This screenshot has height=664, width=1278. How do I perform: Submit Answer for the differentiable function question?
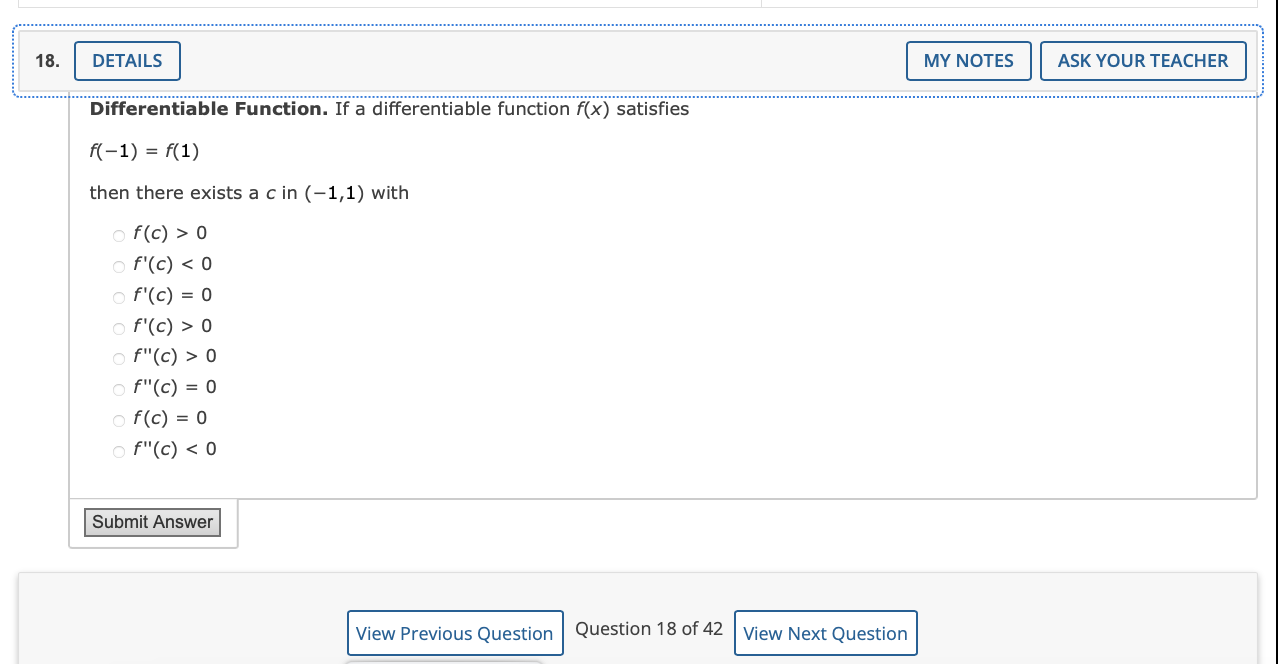point(151,521)
